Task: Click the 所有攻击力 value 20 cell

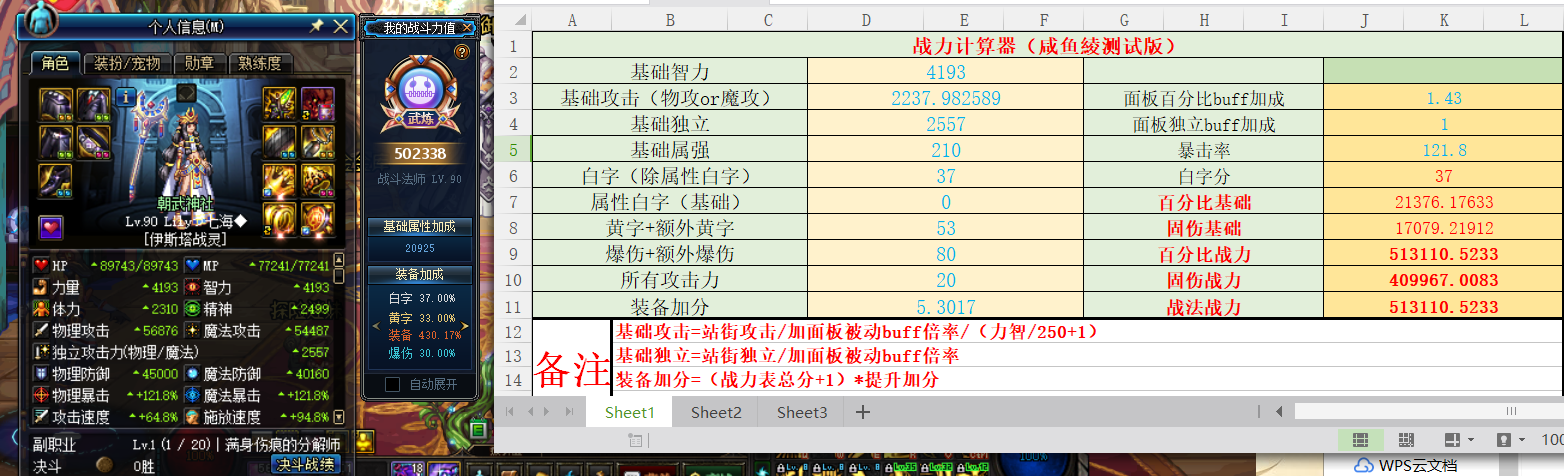Action: point(944,280)
